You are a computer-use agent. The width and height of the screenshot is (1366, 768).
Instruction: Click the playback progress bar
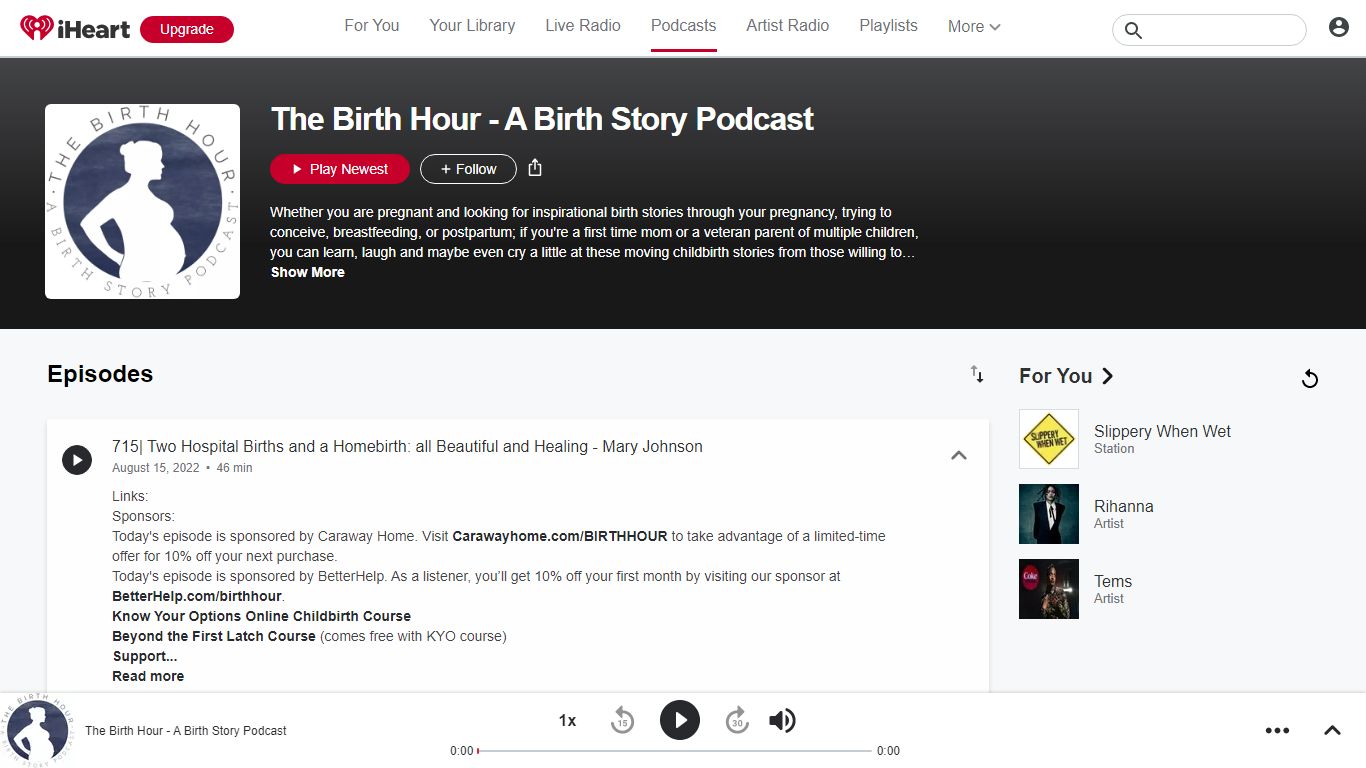[675, 750]
